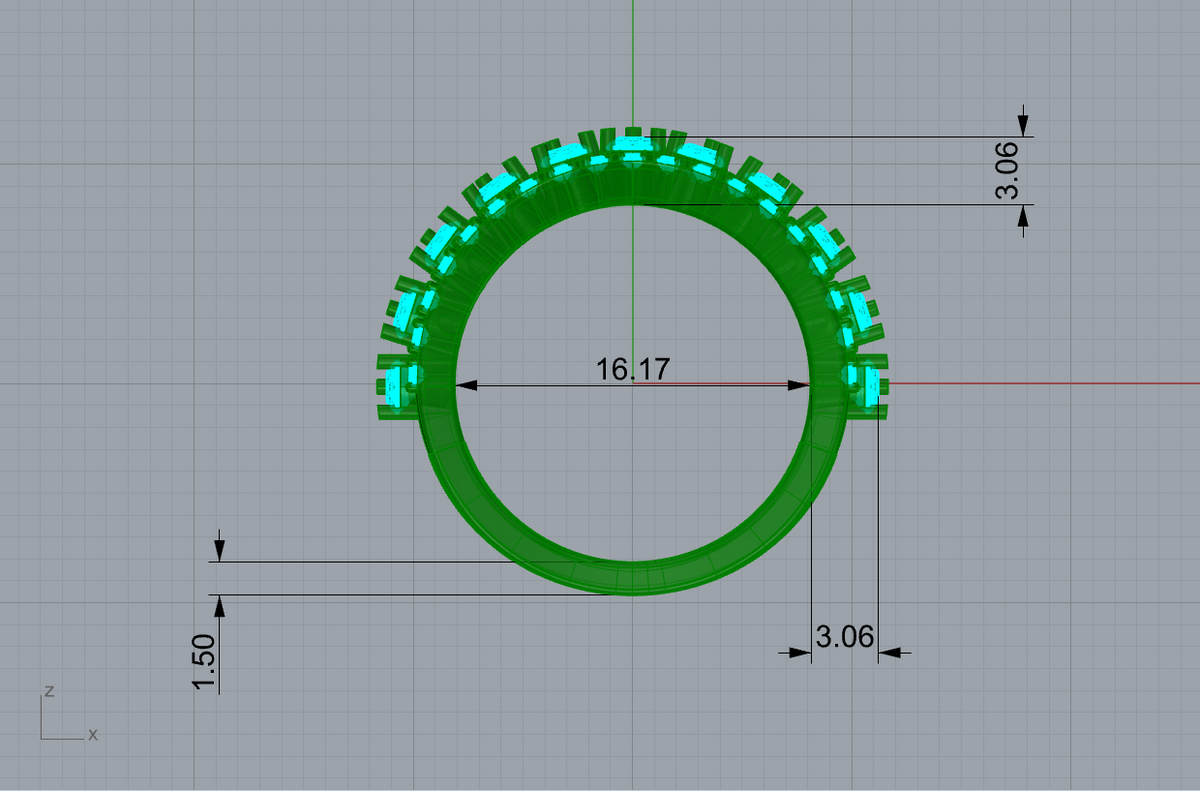Click the x axis label of the axis icon

[93, 734]
